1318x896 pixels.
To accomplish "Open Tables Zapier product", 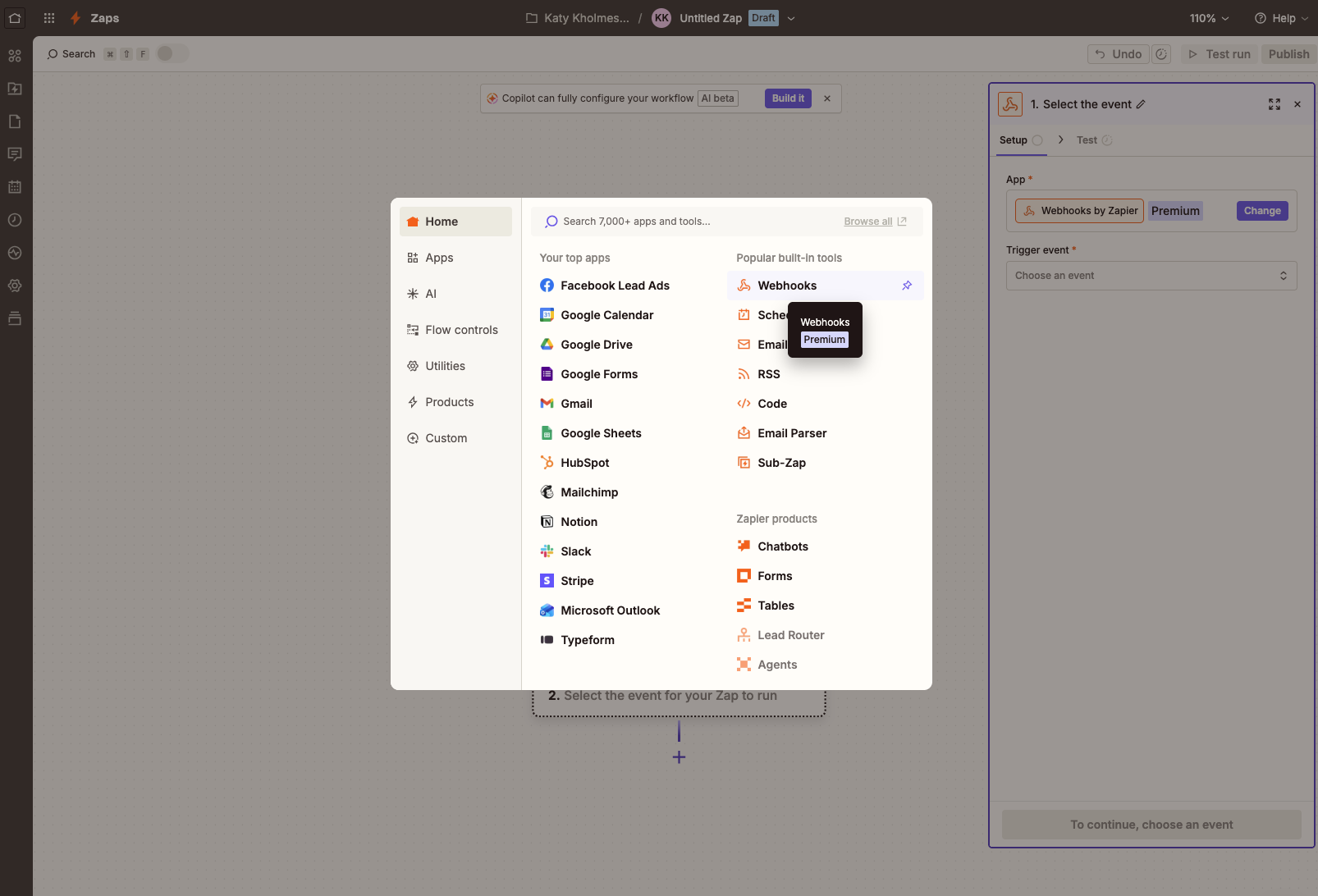I will click(x=825, y=606).
